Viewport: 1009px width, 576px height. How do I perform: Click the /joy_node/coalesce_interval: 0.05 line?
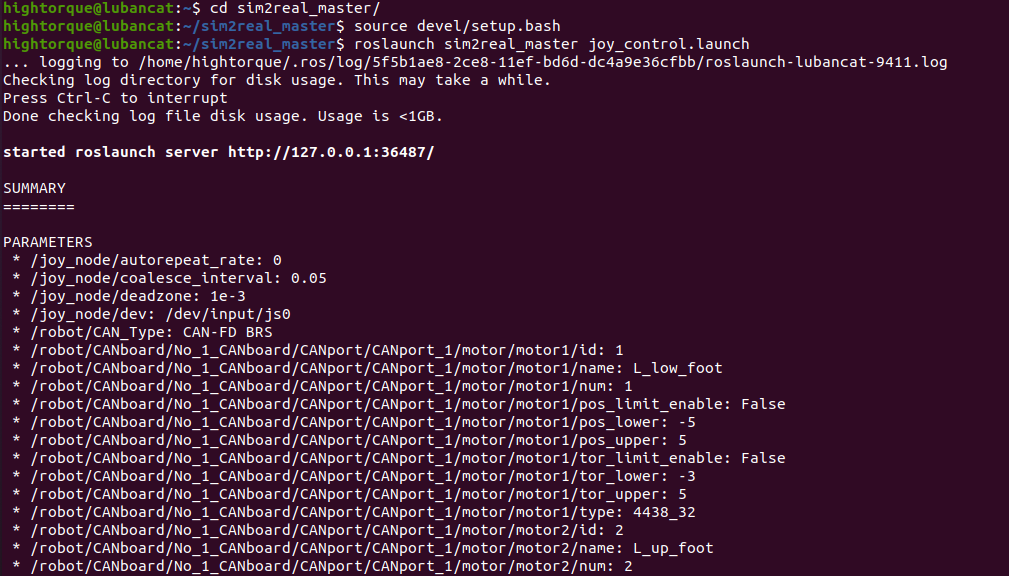tap(169, 279)
